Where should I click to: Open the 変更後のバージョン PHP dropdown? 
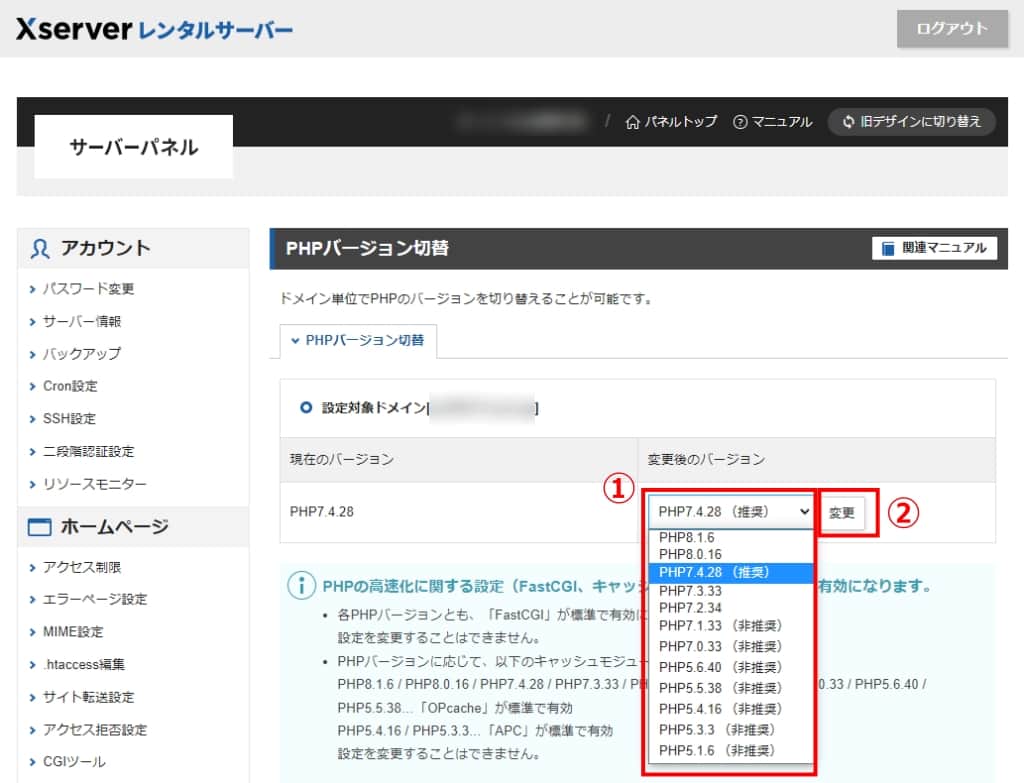coord(731,512)
